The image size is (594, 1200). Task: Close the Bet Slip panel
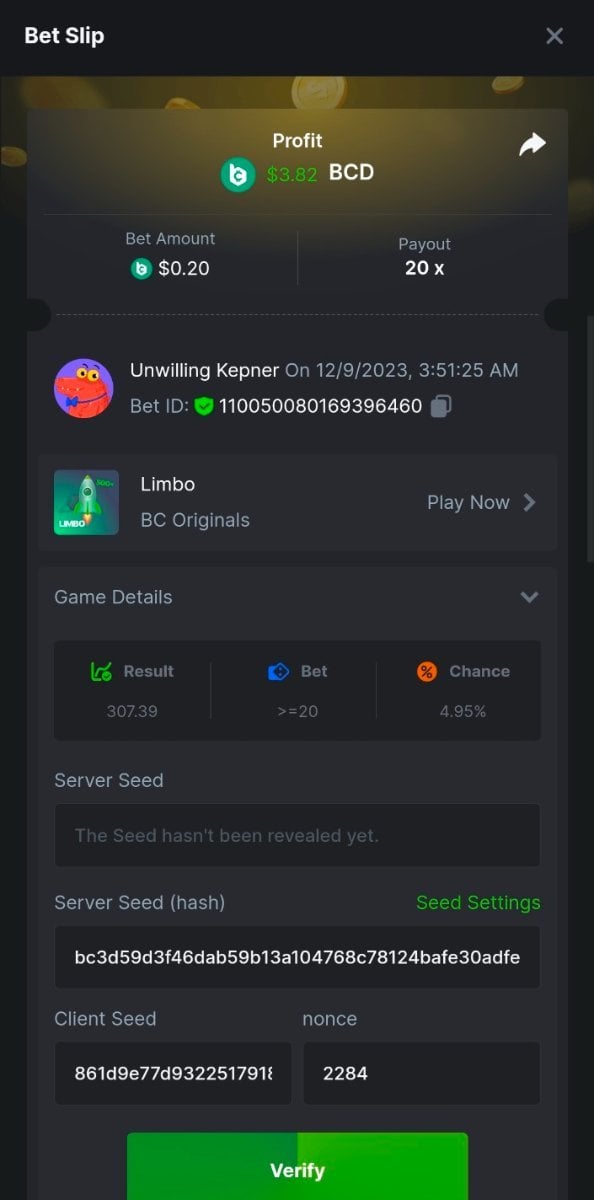(x=554, y=36)
